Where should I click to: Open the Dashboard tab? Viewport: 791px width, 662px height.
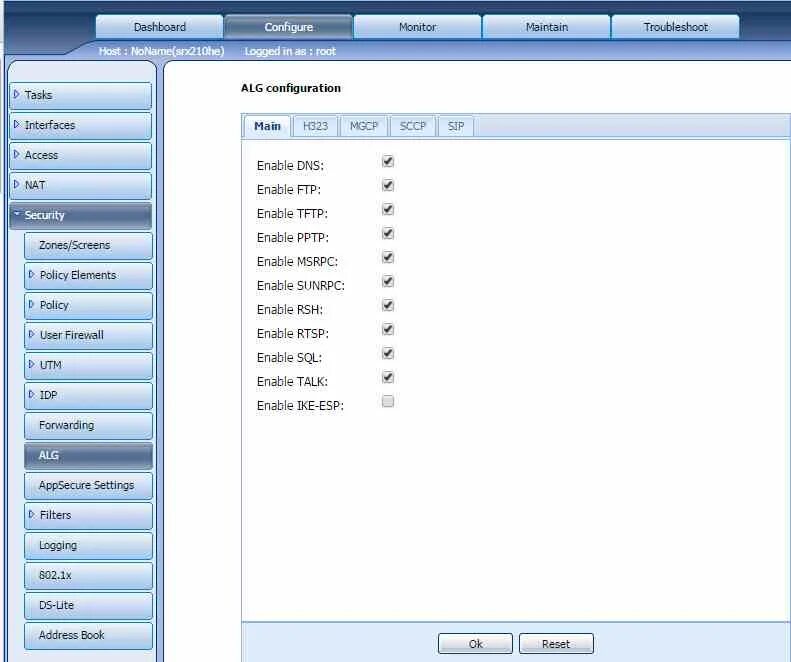[x=159, y=27]
